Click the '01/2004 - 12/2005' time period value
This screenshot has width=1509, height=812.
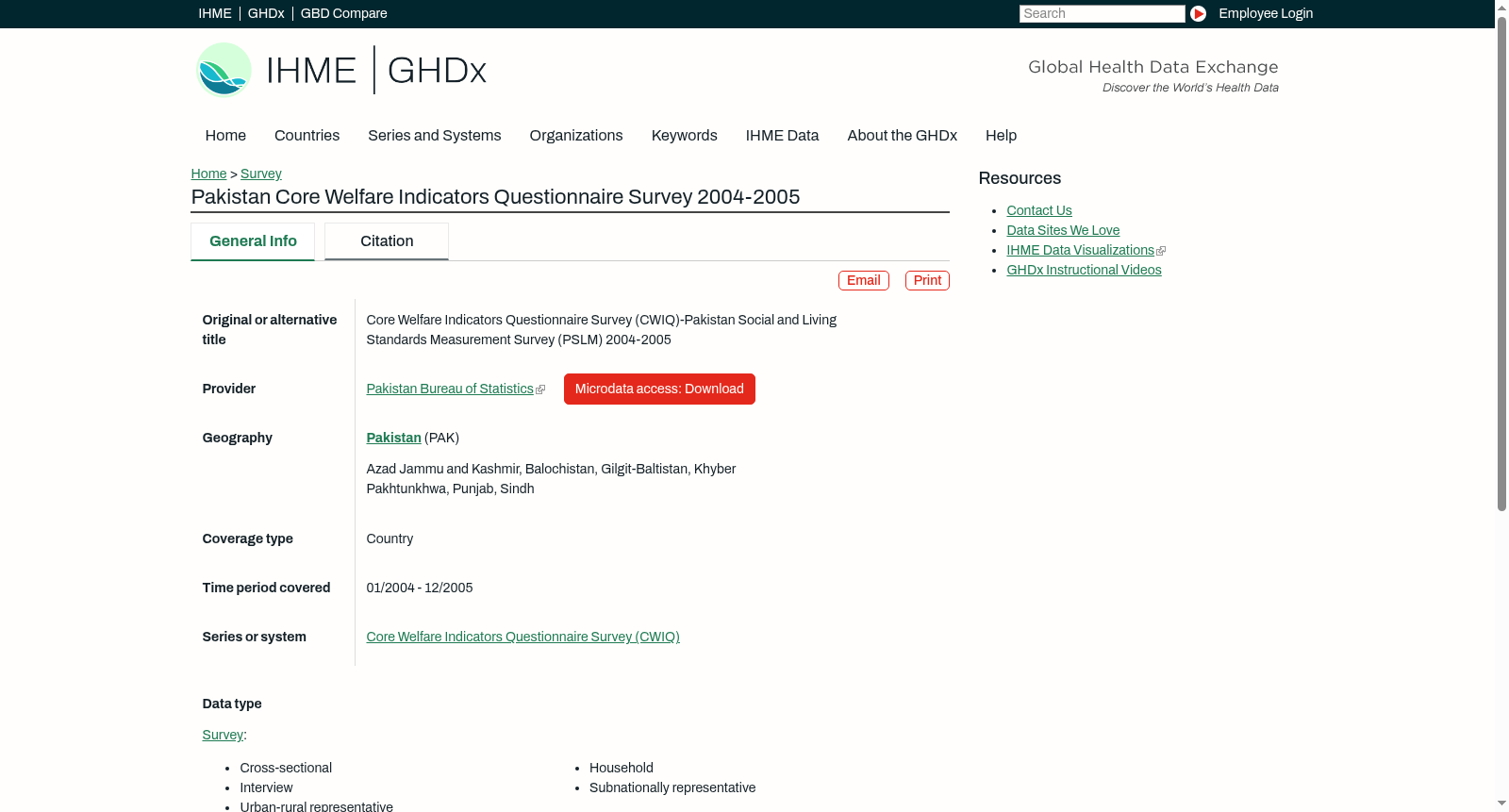420,588
